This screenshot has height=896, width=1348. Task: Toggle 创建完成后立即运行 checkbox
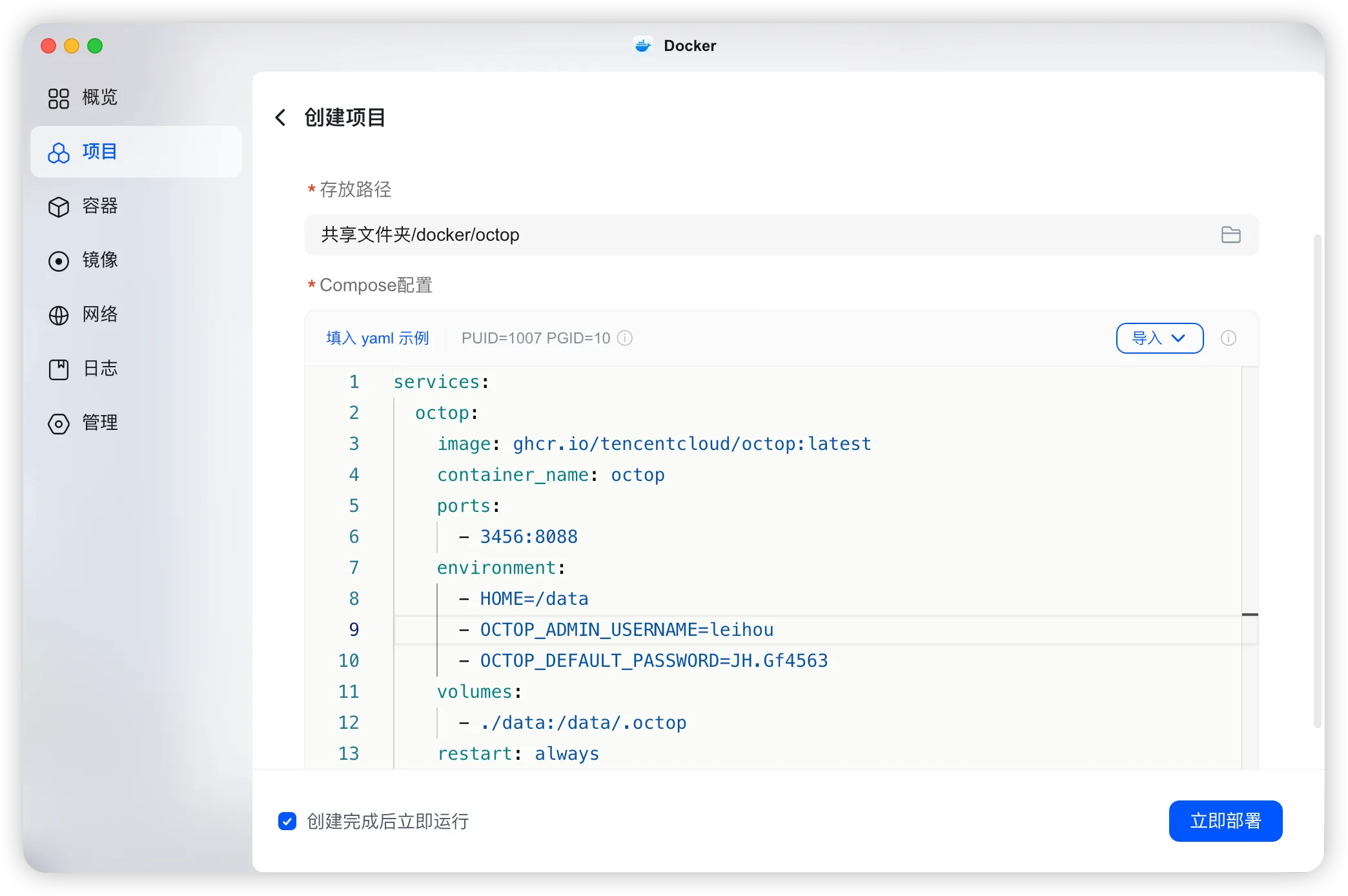[287, 821]
